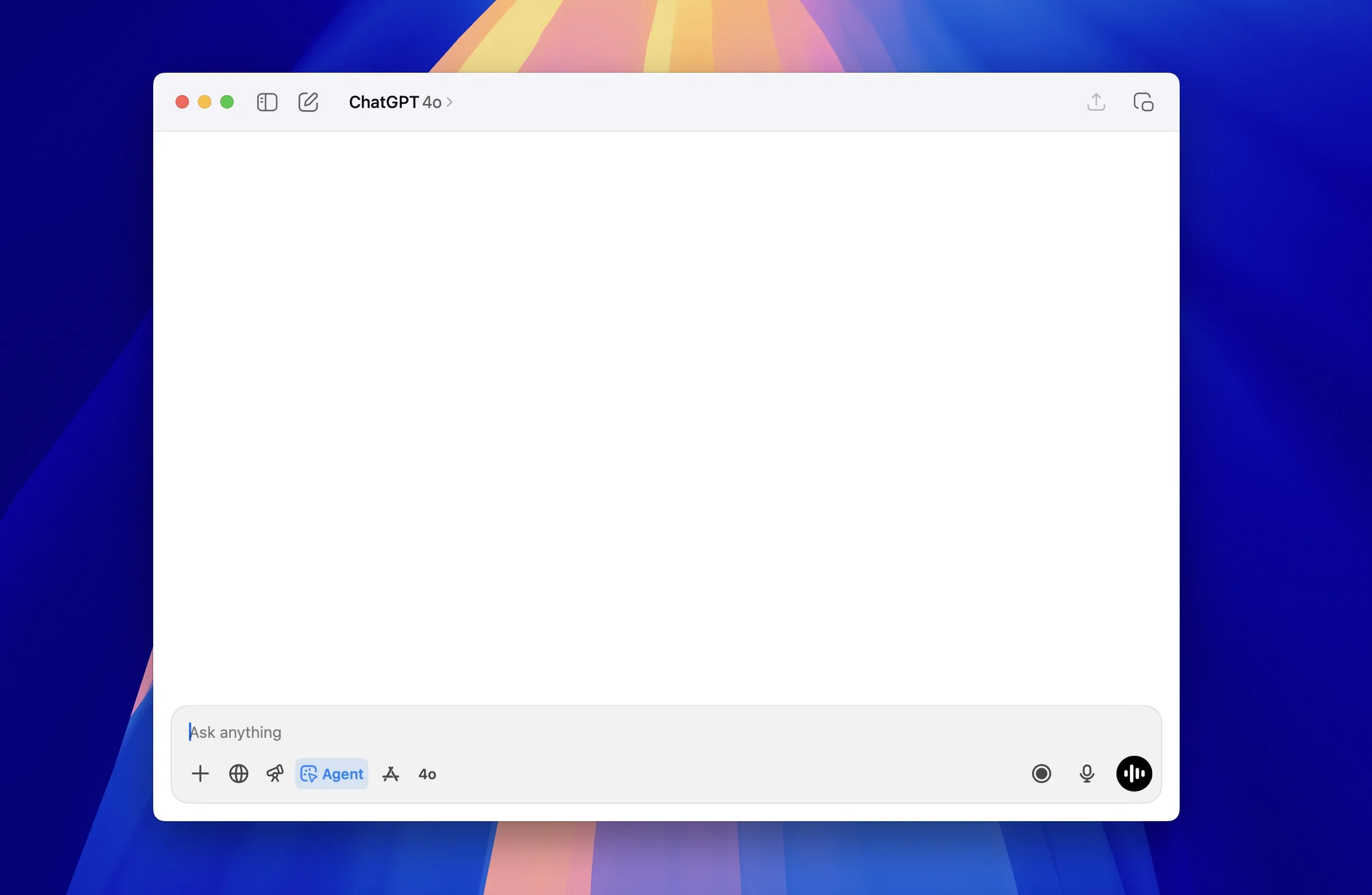
Task: Click the share chat upload icon
Action: [x=1096, y=102]
